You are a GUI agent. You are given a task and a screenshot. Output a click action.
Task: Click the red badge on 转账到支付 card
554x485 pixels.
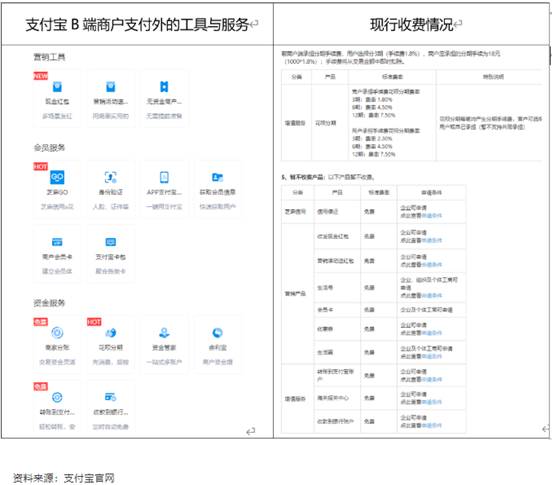point(41,386)
